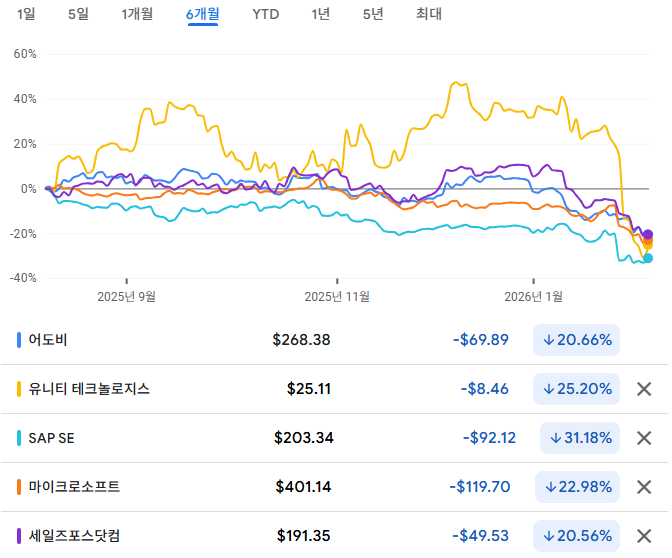Select the 최대 range tab
The height and width of the screenshot is (558, 672).
(429, 14)
